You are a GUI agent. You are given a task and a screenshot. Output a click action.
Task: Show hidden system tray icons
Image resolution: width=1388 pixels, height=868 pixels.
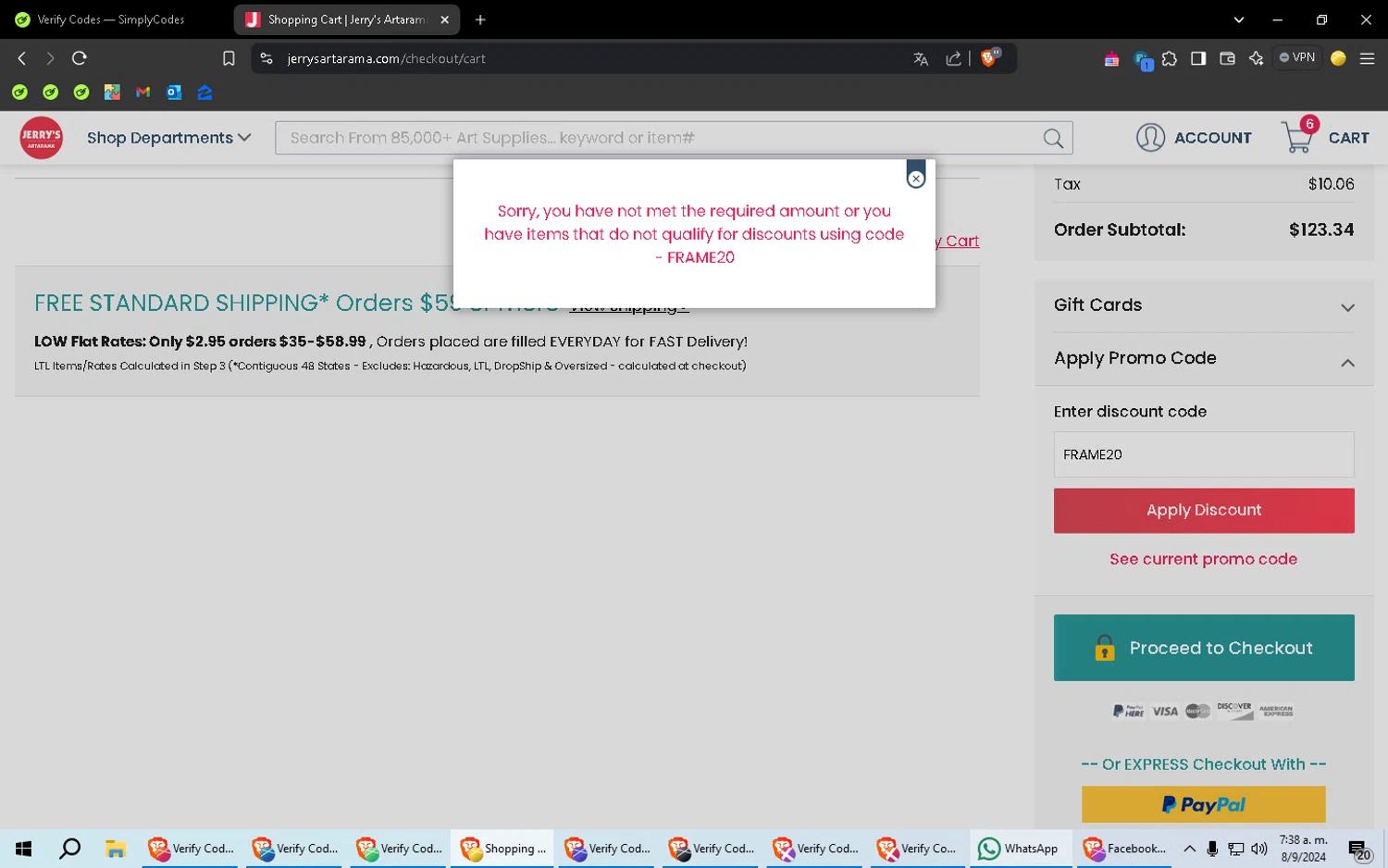pos(1189,849)
